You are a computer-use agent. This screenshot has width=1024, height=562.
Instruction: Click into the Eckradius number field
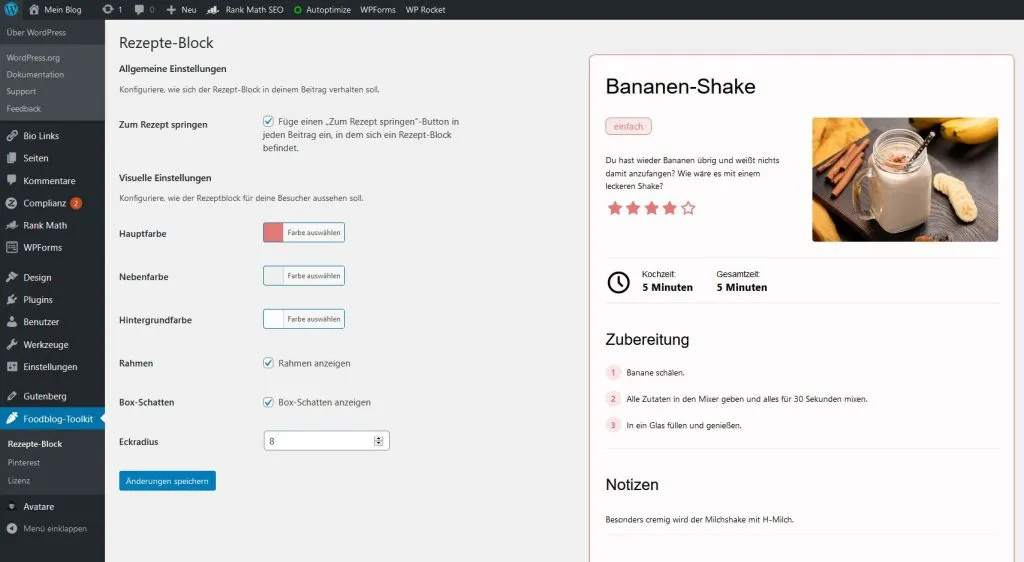318,441
